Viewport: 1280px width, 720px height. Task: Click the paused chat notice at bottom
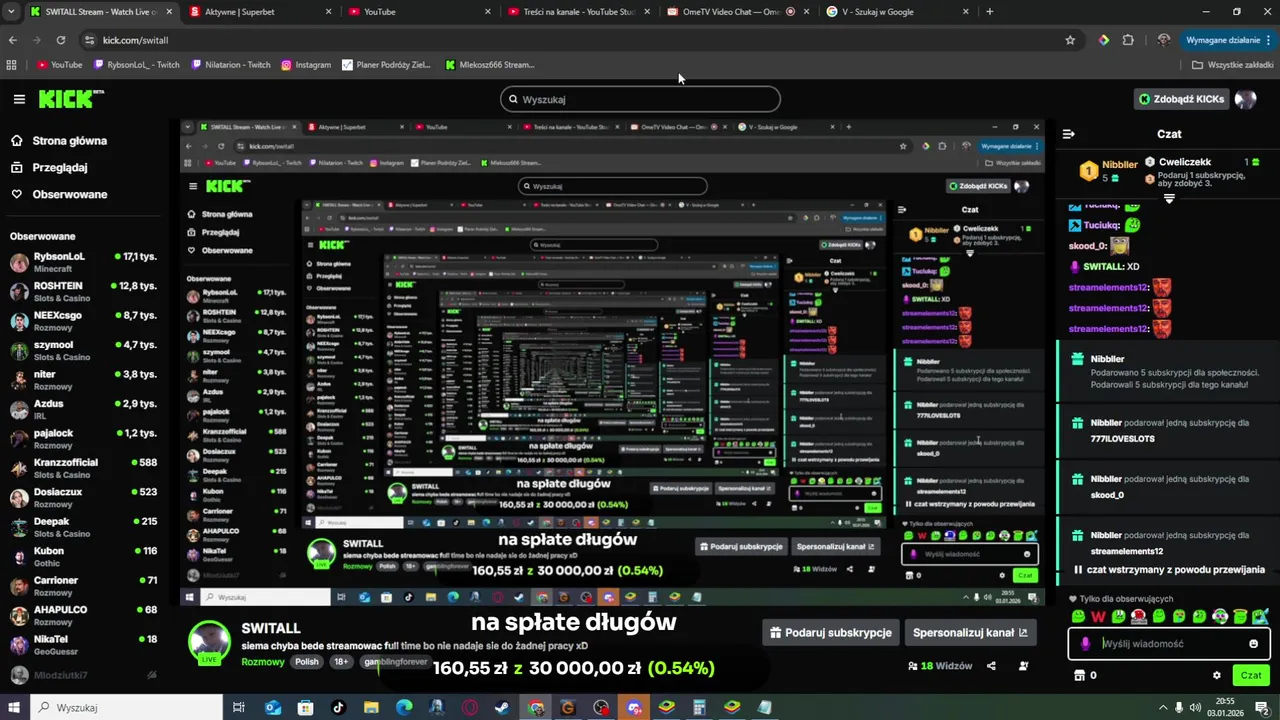[1170, 569]
